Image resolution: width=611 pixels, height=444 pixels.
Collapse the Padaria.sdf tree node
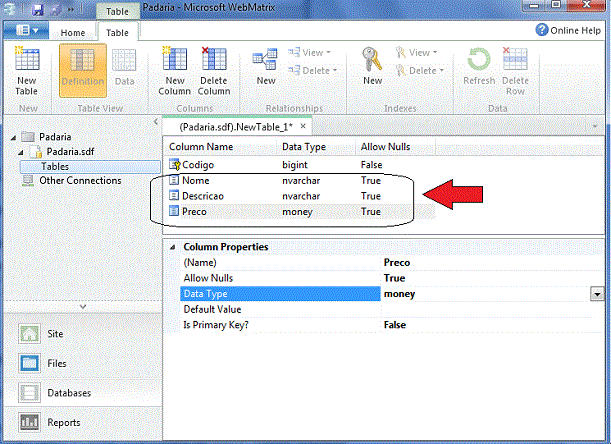click(21, 152)
